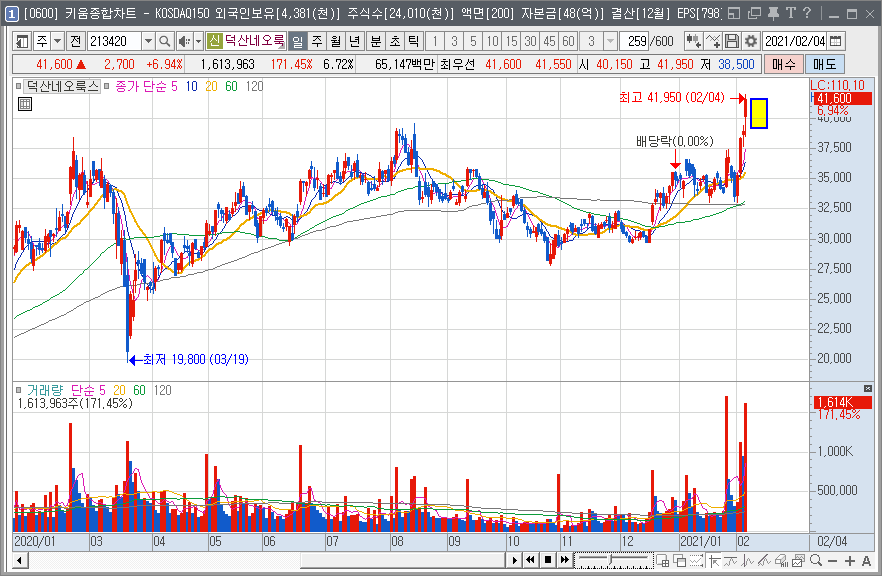Image resolution: width=882 pixels, height=576 pixels.
Task: Adjust the chart zoom slider at bottom
Action: tap(612, 560)
